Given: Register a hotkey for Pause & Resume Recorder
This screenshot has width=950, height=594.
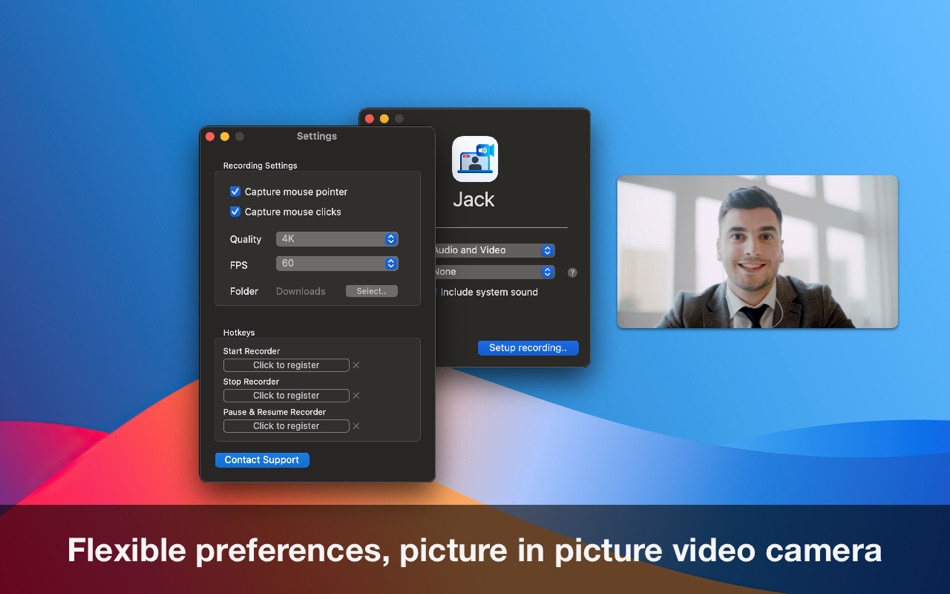Looking at the screenshot, I should pyautogui.click(x=286, y=426).
